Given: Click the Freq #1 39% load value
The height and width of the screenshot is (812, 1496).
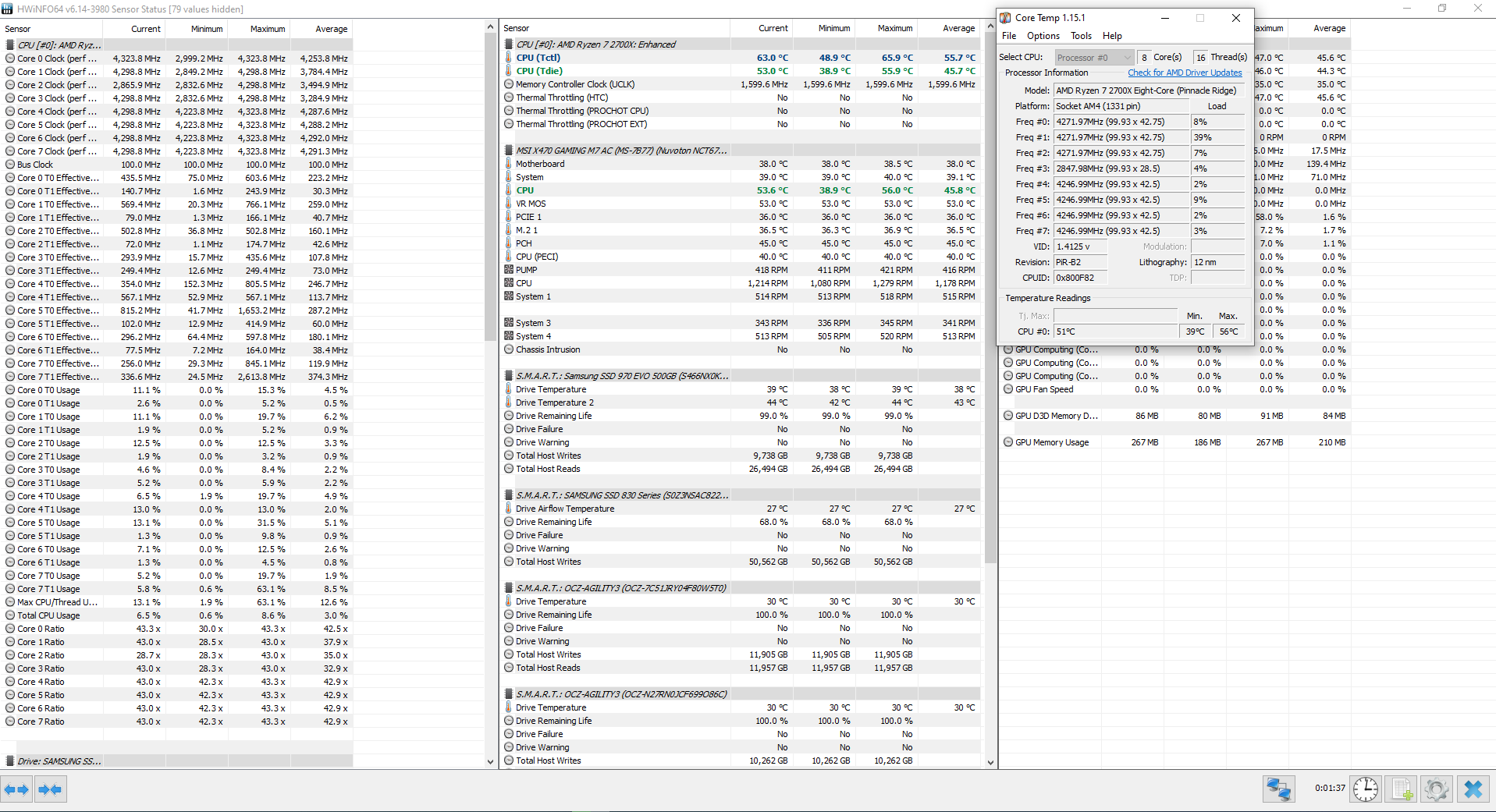Looking at the screenshot, I should [1217, 137].
